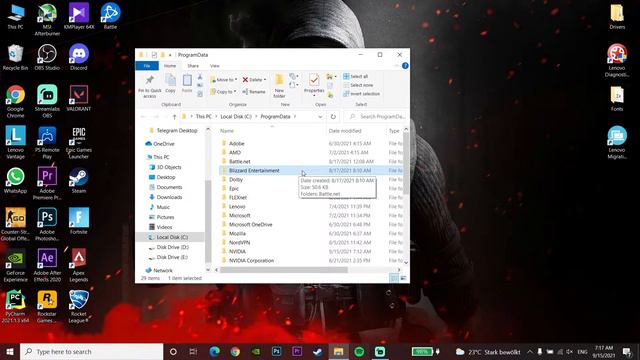Open the Copy to dropdown
Image resolution: width=640 pixels, height=360 pixels.
click(224, 92)
